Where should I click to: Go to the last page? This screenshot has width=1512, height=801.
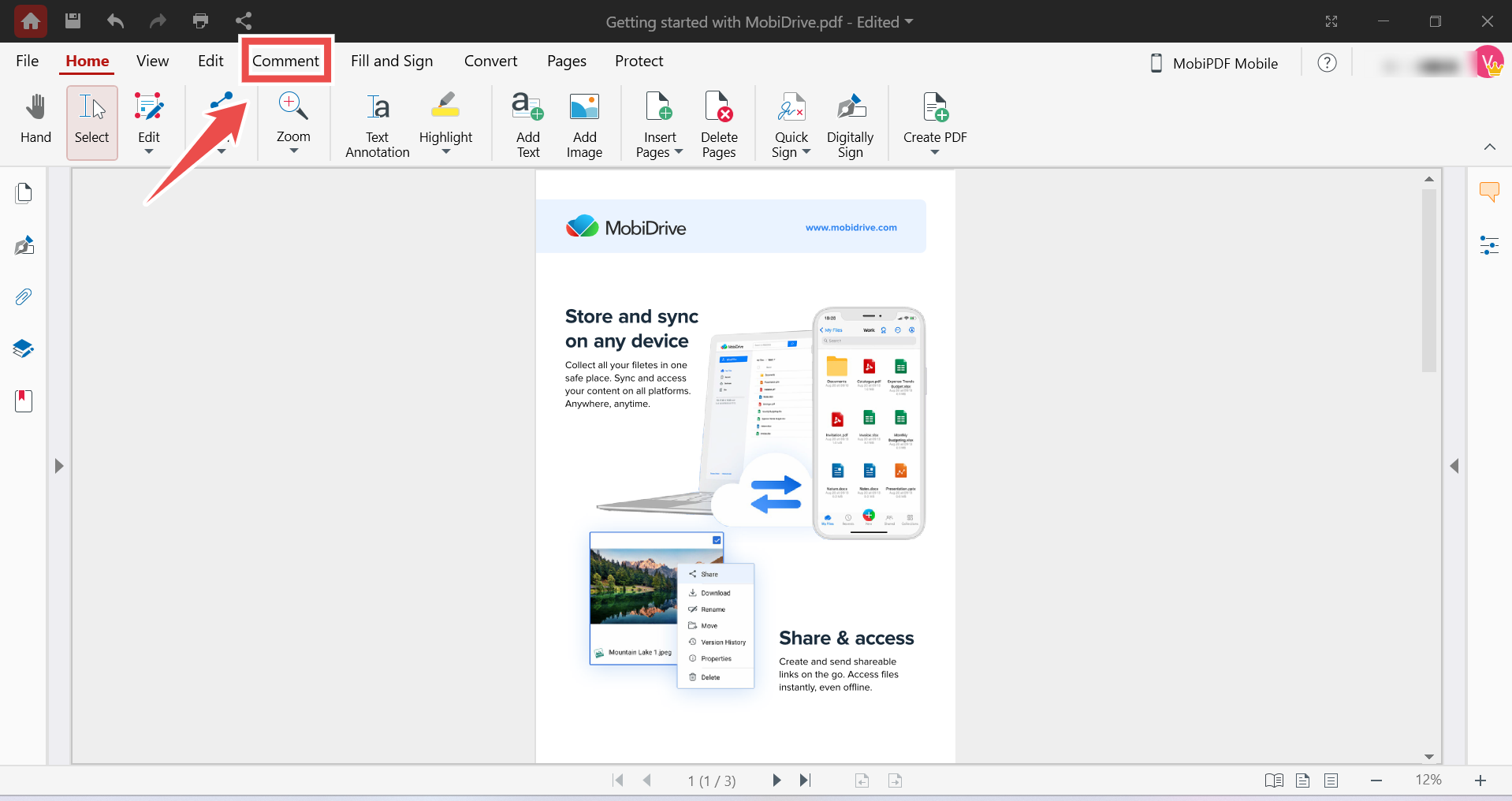(x=805, y=780)
